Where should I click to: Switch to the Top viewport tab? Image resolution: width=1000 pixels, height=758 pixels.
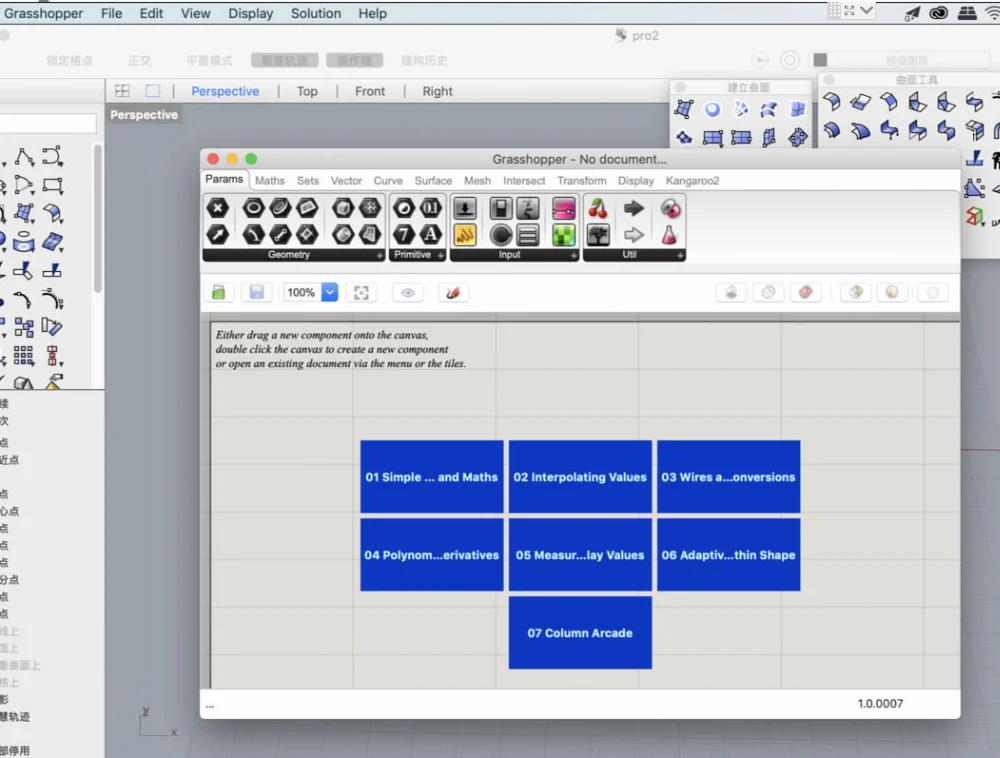[307, 91]
